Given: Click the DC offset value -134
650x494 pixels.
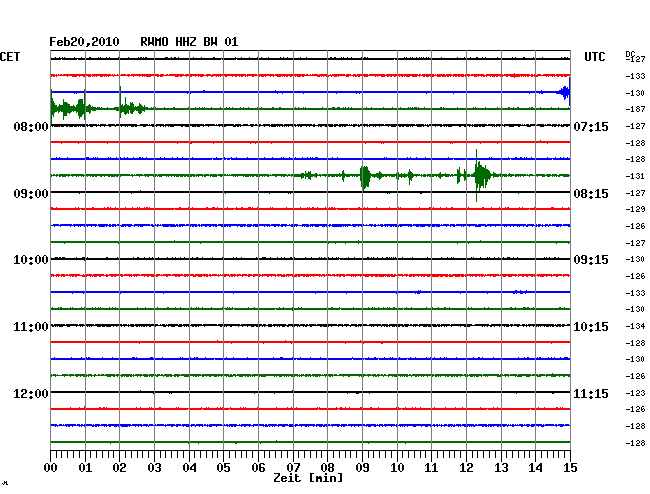Looking at the screenshot, I should 635,327.
